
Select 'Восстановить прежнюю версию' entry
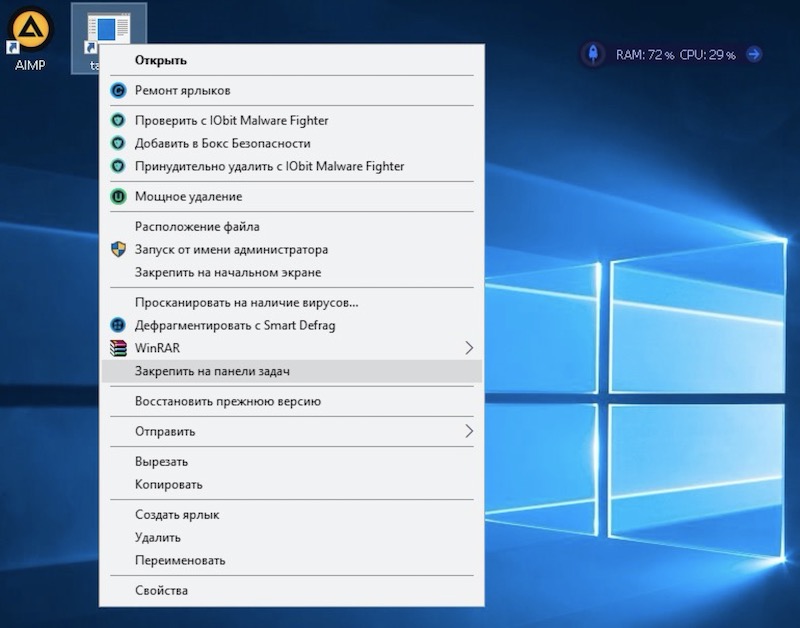point(292,401)
